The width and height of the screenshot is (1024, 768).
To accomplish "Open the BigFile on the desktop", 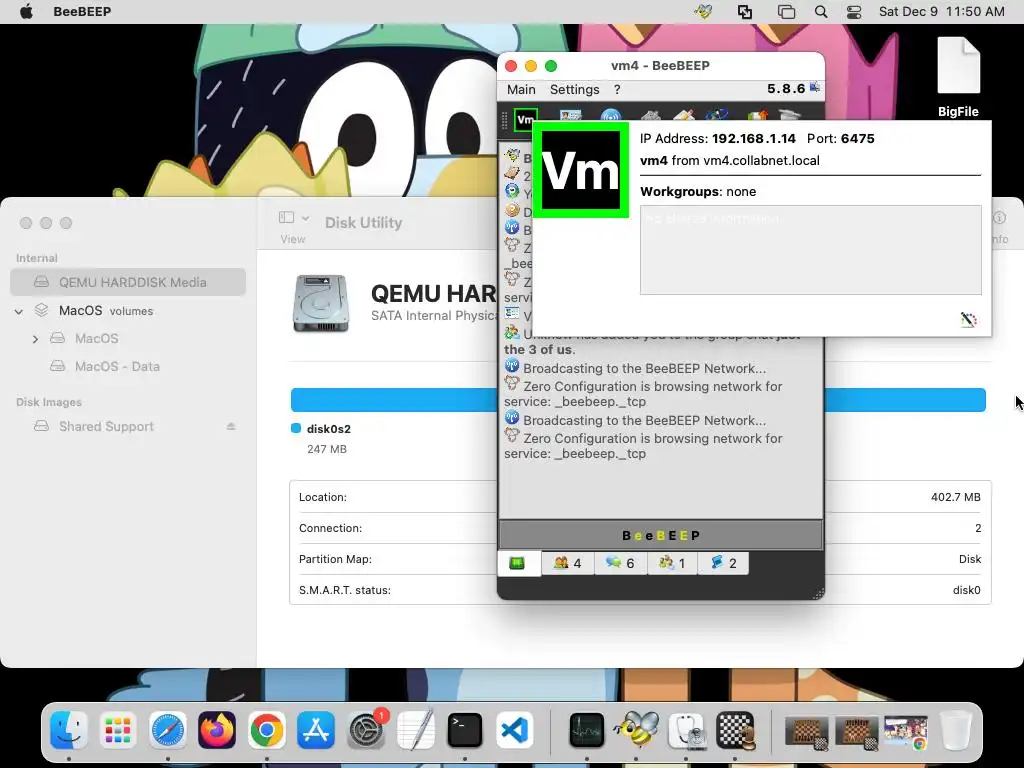I will click(958, 77).
